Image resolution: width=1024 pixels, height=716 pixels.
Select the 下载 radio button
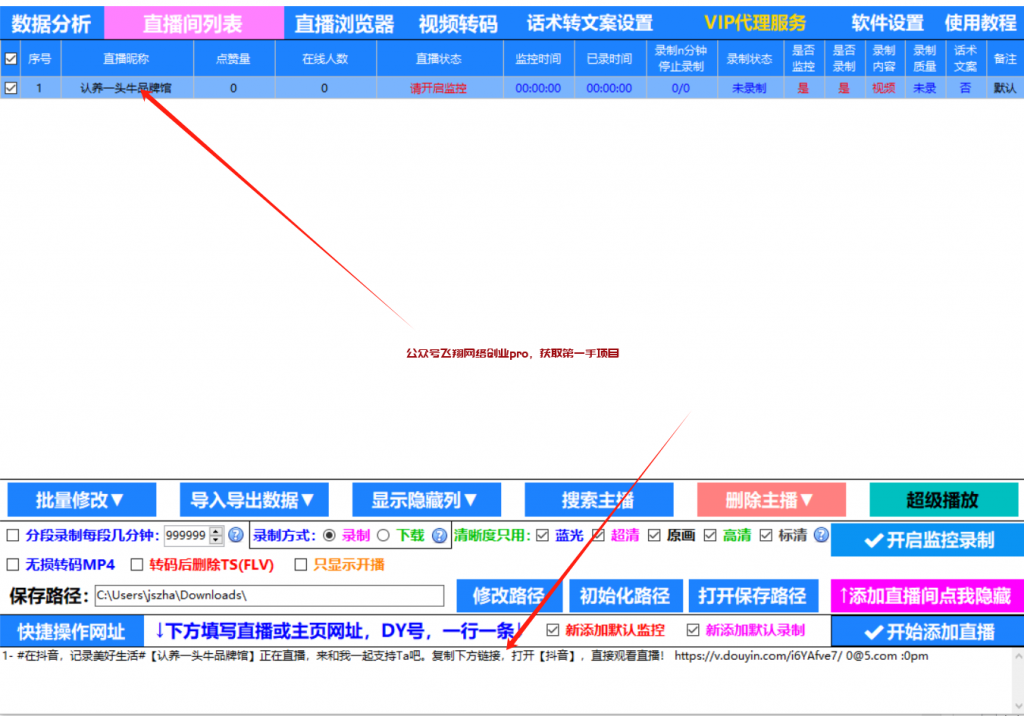pyautogui.click(x=383, y=535)
